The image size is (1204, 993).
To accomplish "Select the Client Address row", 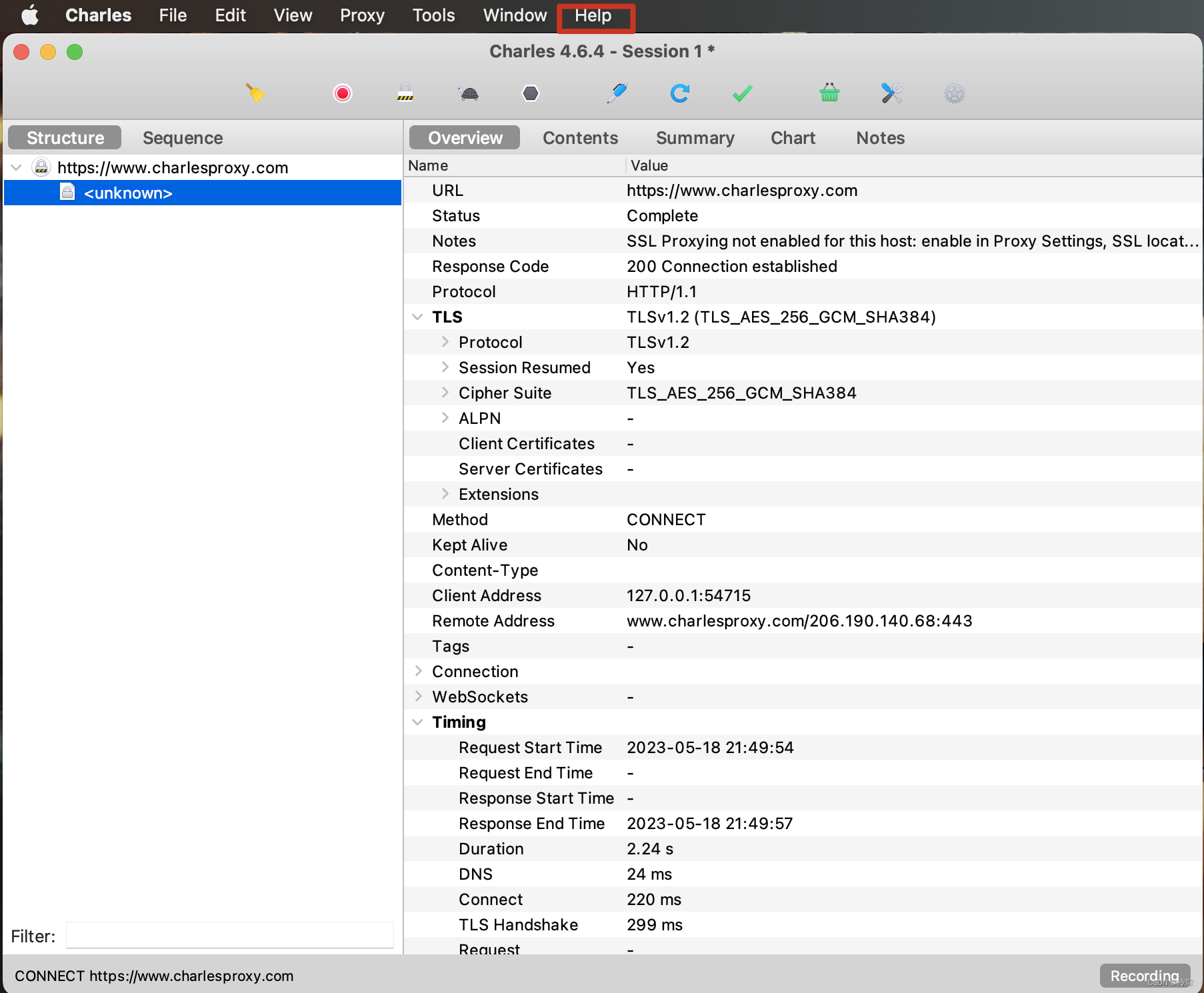I will 803,595.
